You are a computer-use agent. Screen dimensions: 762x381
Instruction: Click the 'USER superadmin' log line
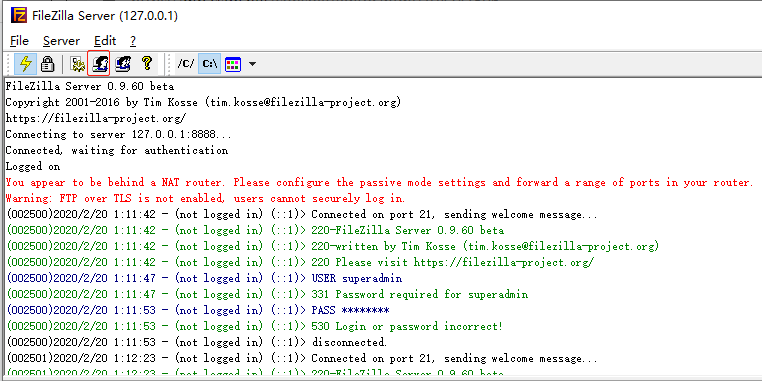[205, 278]
